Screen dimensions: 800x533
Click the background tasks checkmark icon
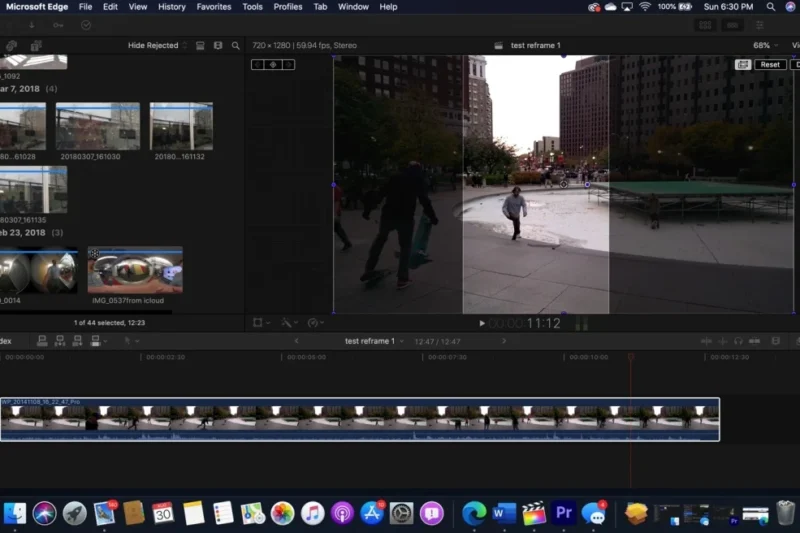(x=86, y=25)
